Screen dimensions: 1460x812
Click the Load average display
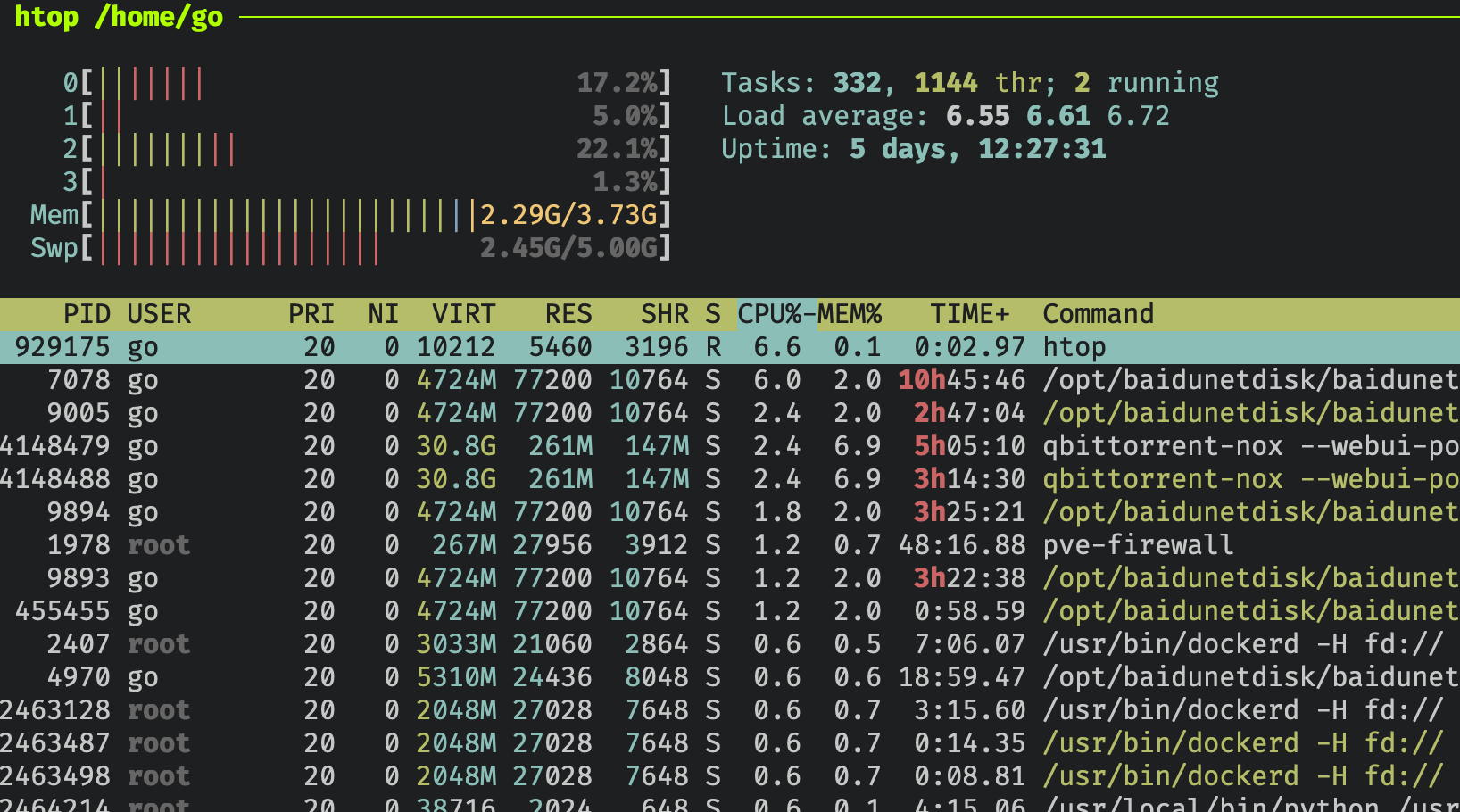(946, 115)
